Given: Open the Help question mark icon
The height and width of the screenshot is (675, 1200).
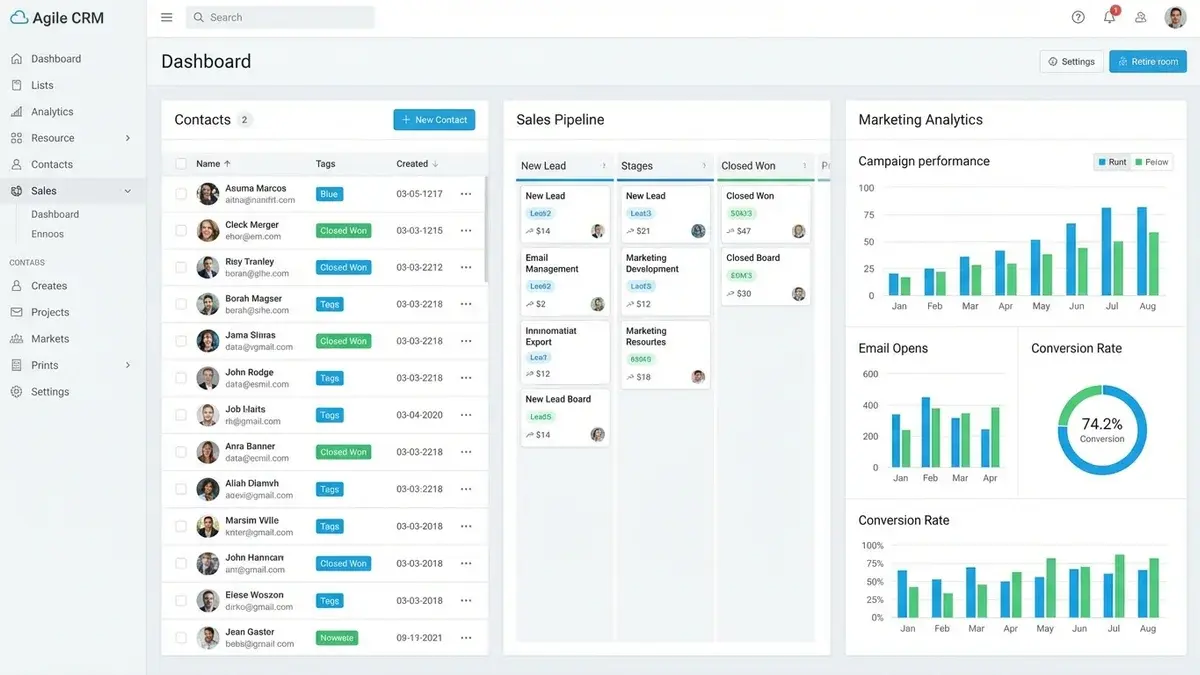Looking at the screenshot, I should tap(1077, 17).
